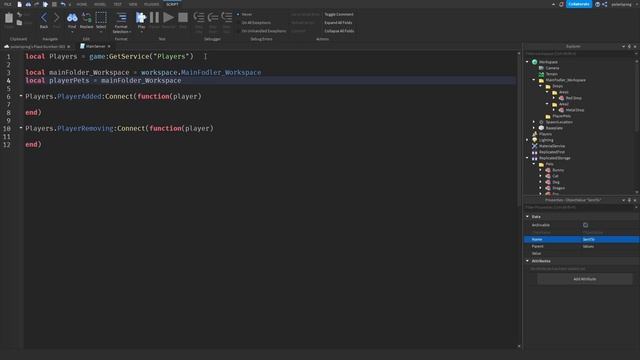The image size is (640, 360).
Task: Collapse MainFolder_Workspace node
Action: [x=534, y=80]
